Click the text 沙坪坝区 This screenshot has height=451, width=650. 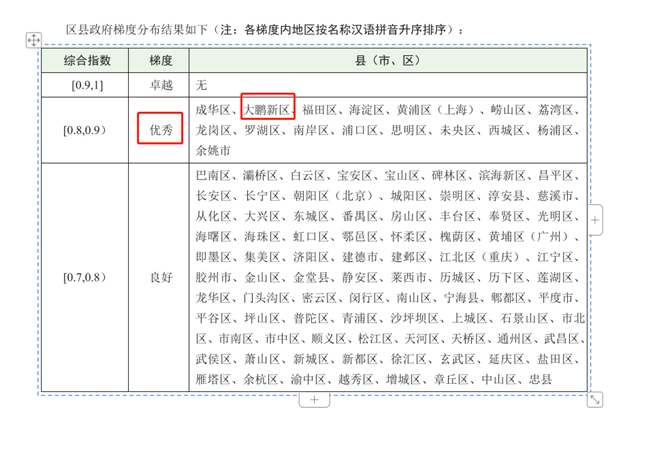tap(415, 318)
